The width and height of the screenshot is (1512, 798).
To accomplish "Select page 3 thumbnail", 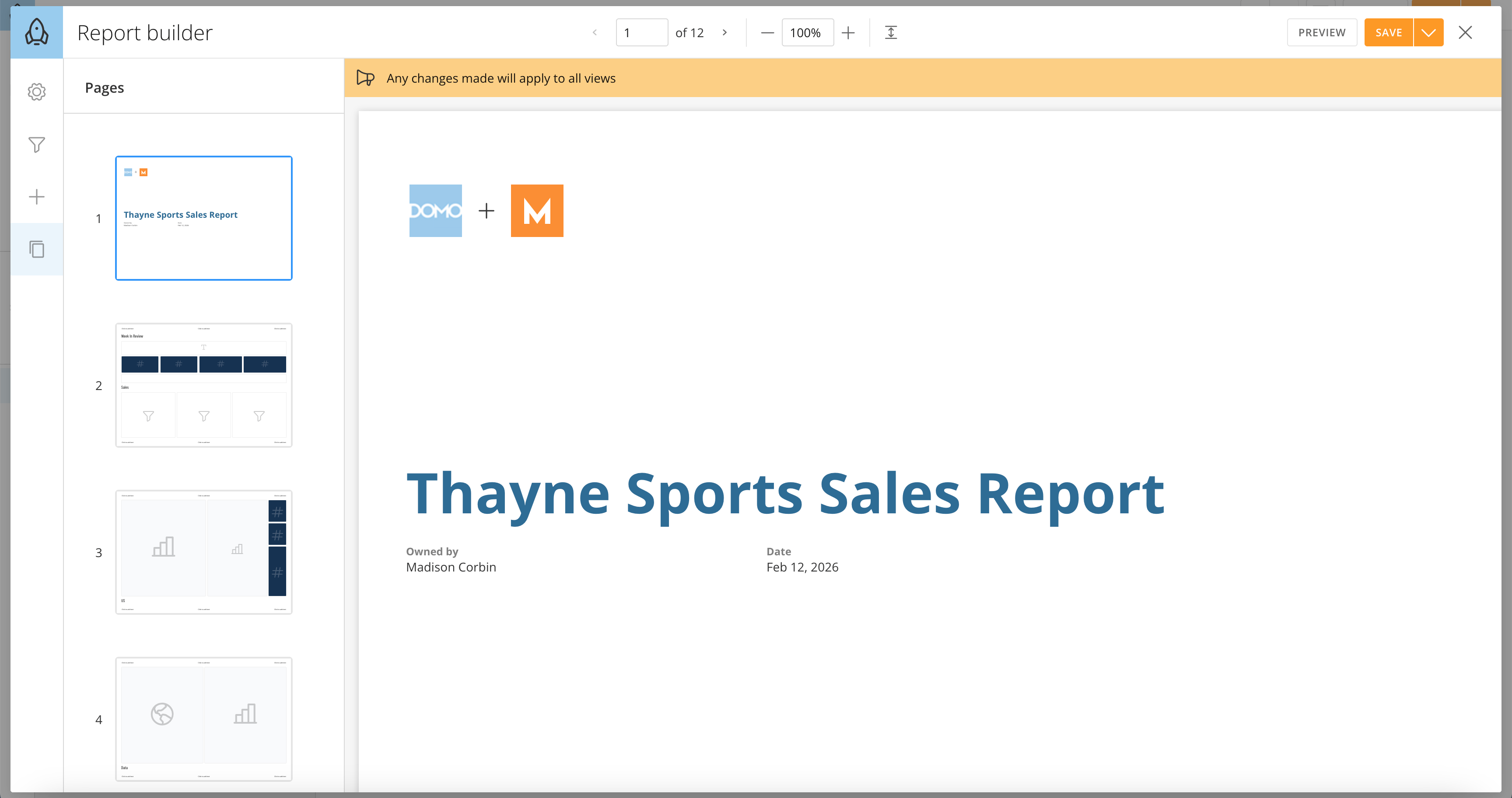I will tap(204, 552).
